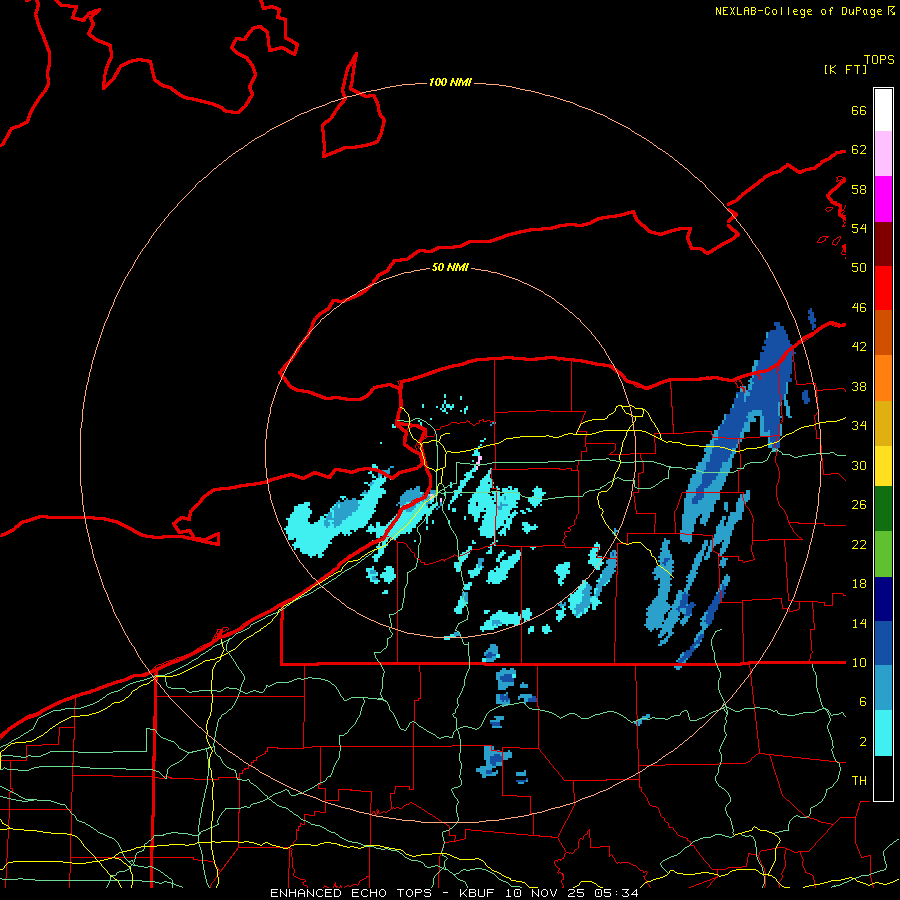Click the magenta legend swatch
Image resolution: width=900 pixels, height=900 pixels.
(x=883, y=199)
